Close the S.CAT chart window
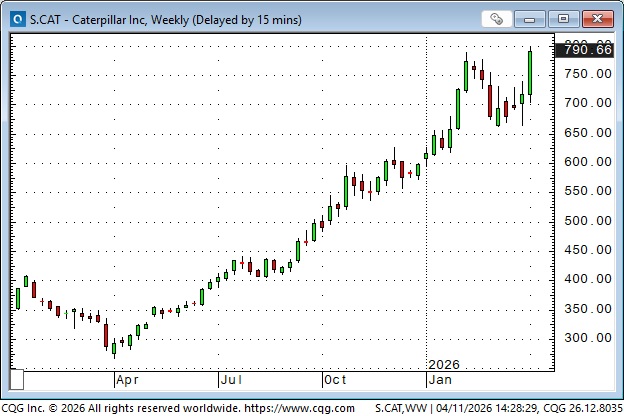624x416 pixels. click(596, 18)
